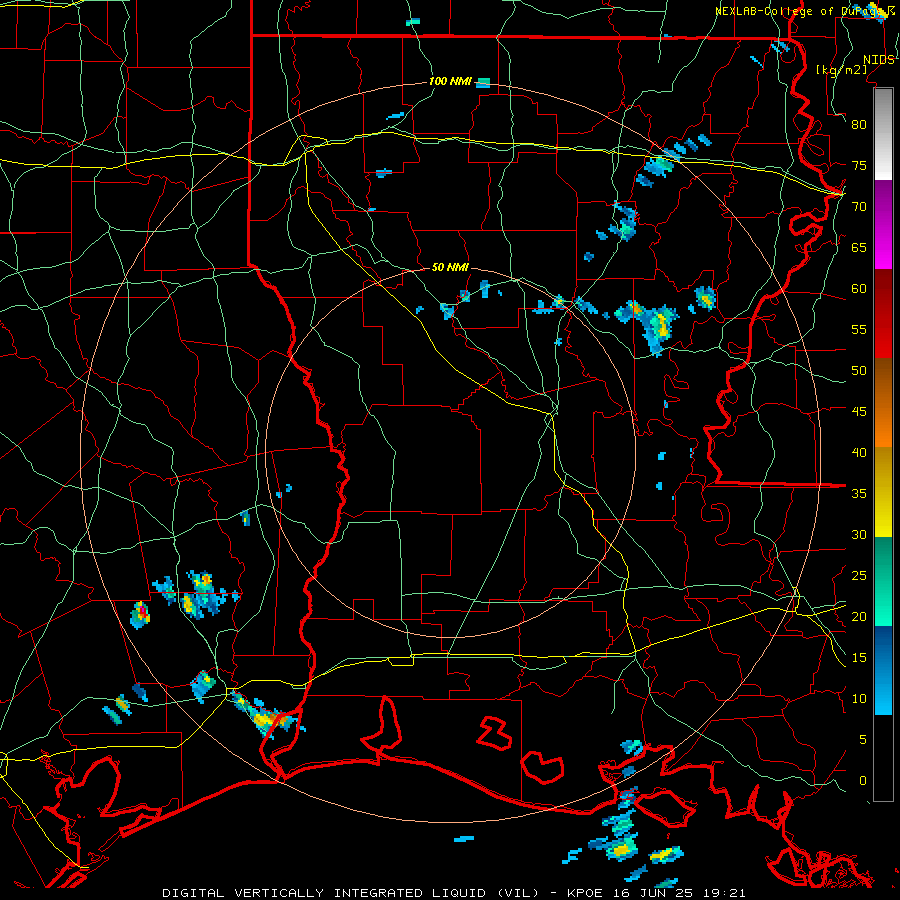Select the white-gray segment of color scale
Screen dimensions: 900x900
pyautogui.click(x=883, y=134)
